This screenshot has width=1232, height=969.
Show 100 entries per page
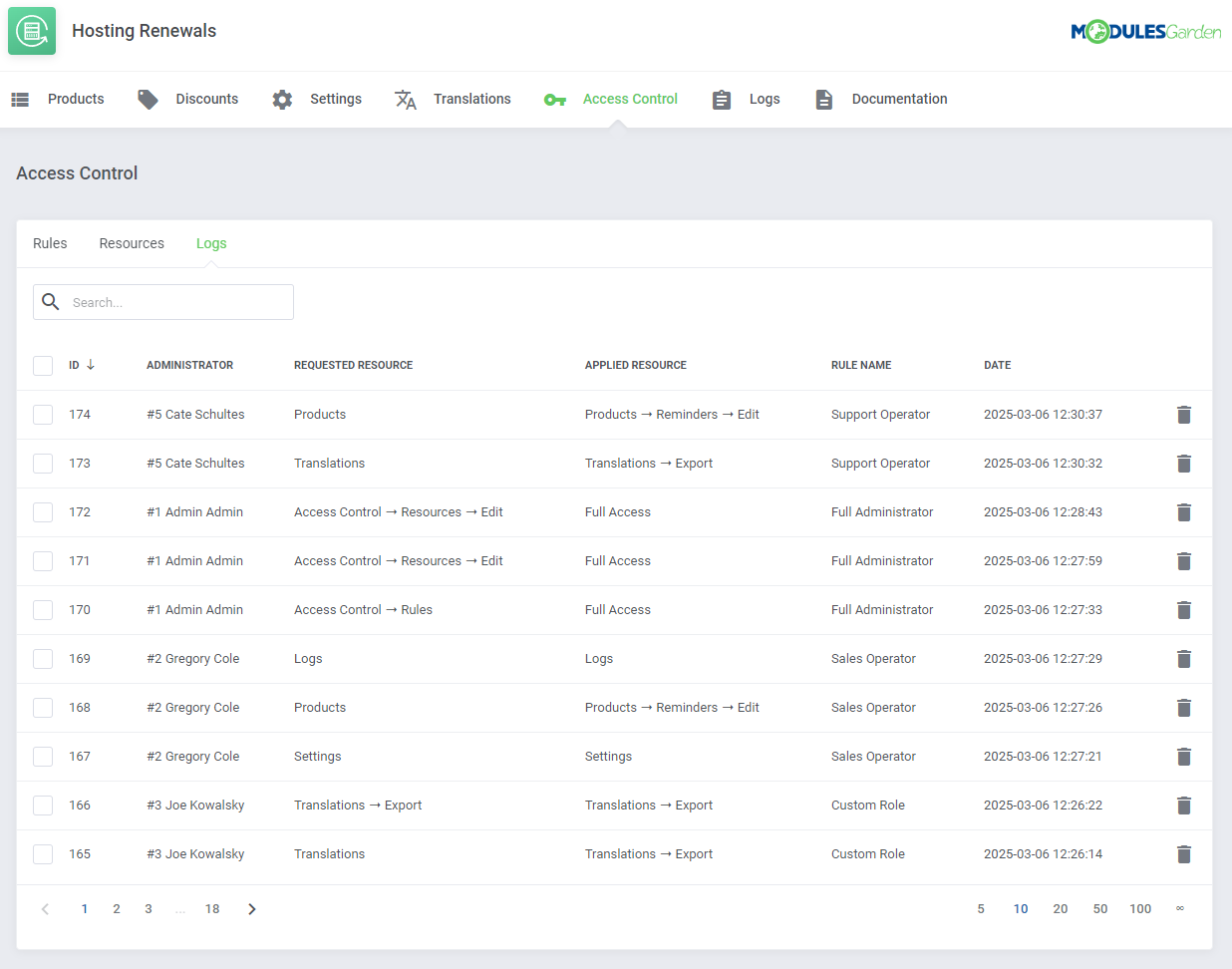click(x=1140, y=909)
